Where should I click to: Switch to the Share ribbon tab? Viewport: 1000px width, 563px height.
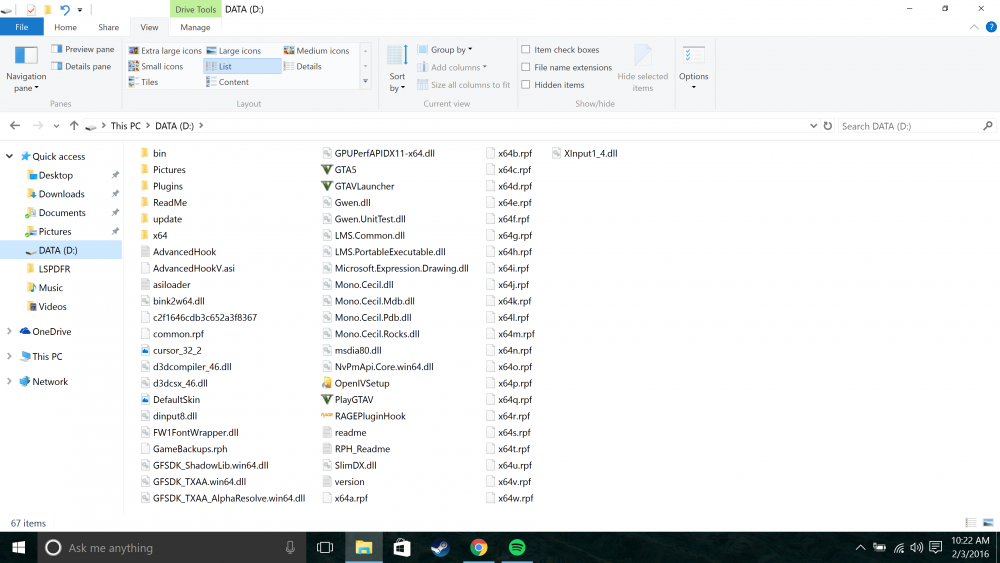coord(108,27)
